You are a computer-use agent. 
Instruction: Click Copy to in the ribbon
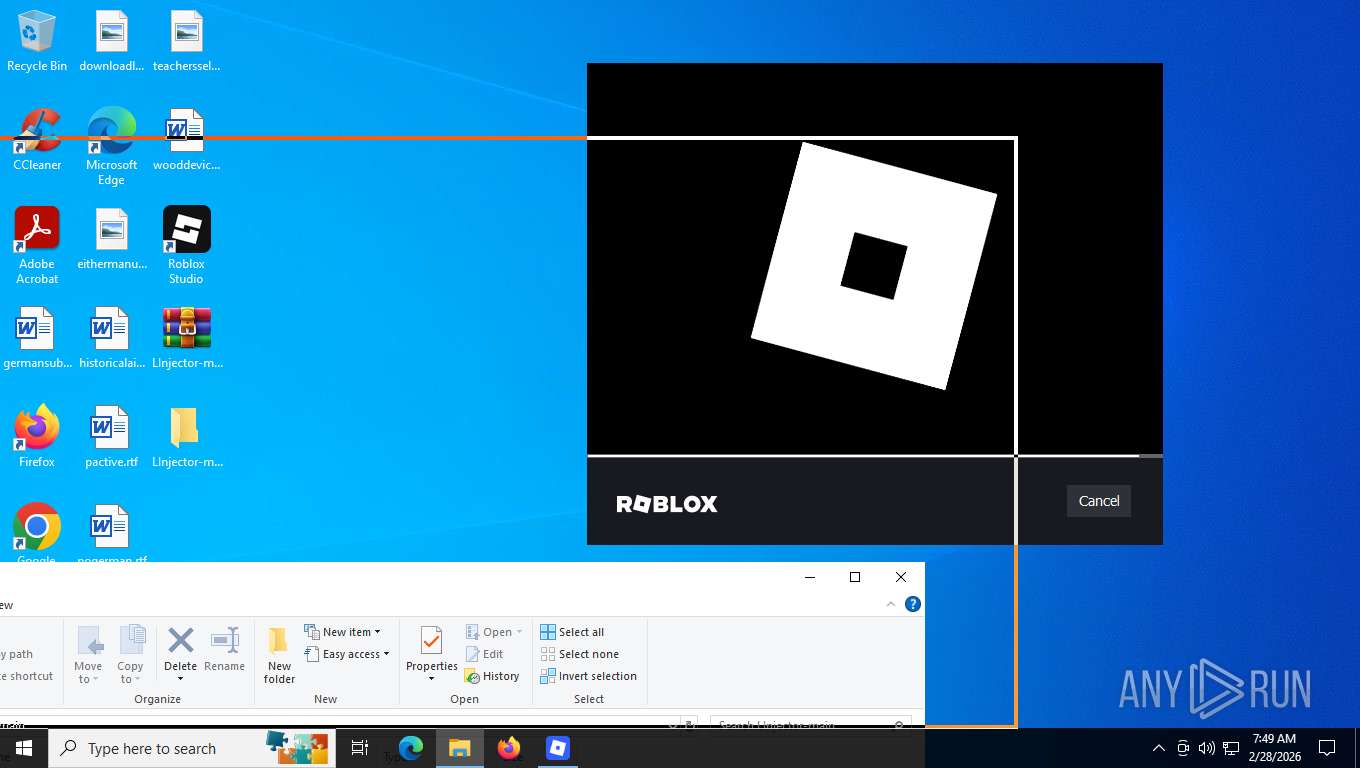coord(131,655)
